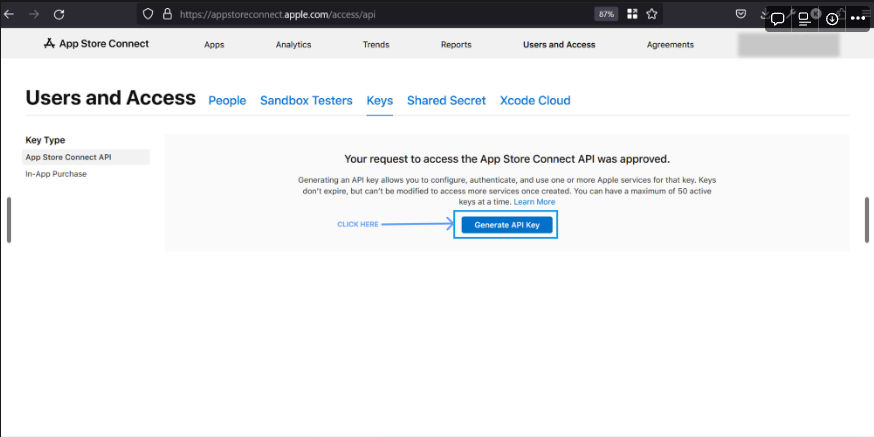
Task: Click the Users and Access page heading
Action: [110, 98]
